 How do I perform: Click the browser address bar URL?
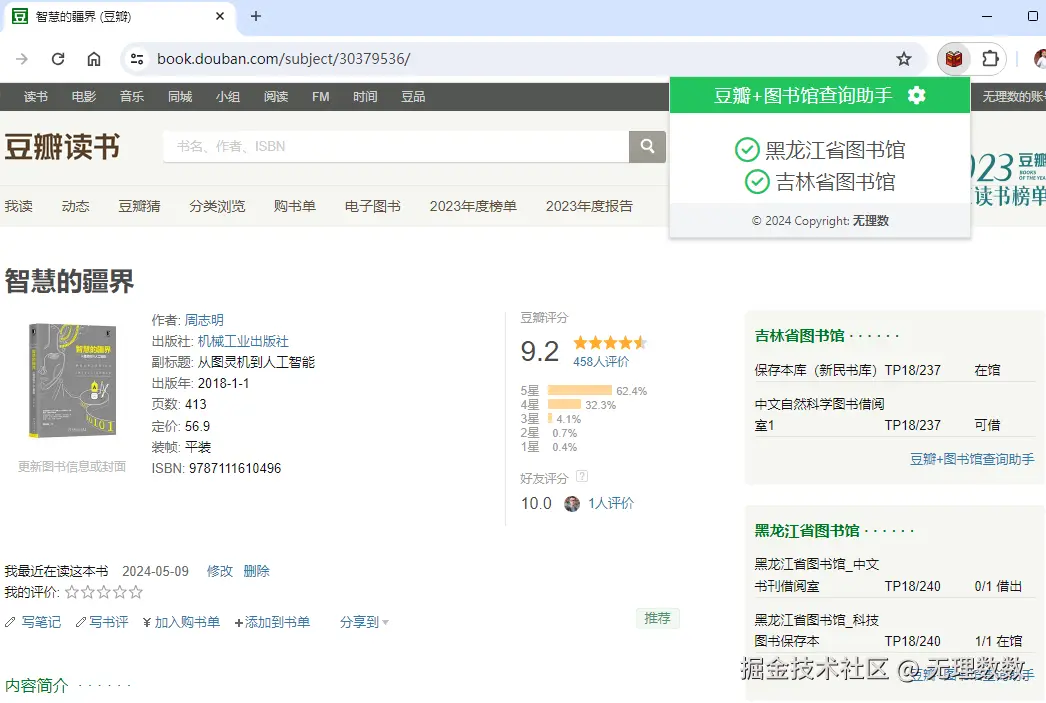[x=284, y=59]
